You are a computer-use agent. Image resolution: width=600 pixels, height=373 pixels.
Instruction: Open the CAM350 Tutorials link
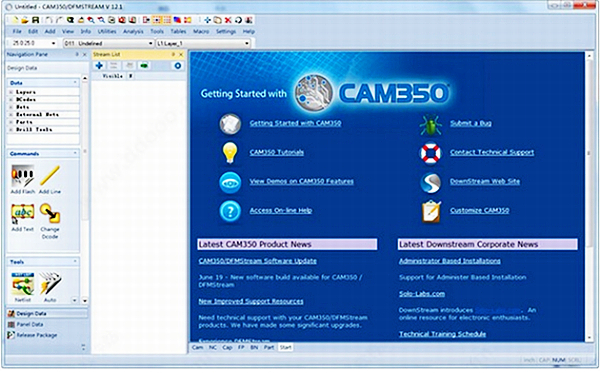[277, 152]
